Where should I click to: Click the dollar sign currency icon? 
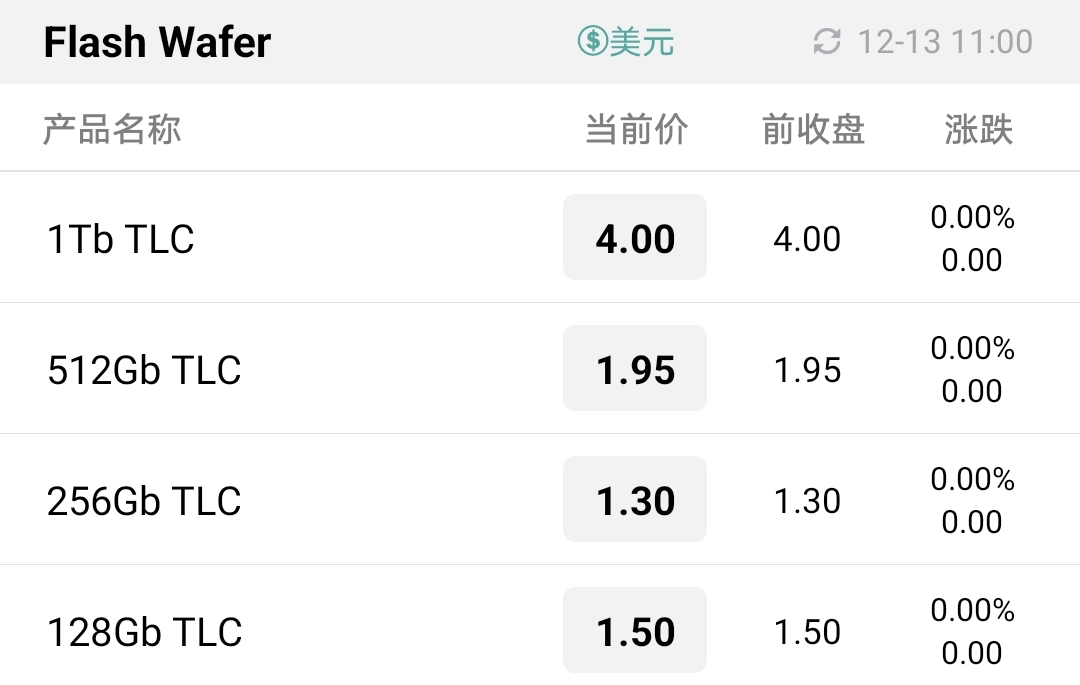click(x=592, y=41)
